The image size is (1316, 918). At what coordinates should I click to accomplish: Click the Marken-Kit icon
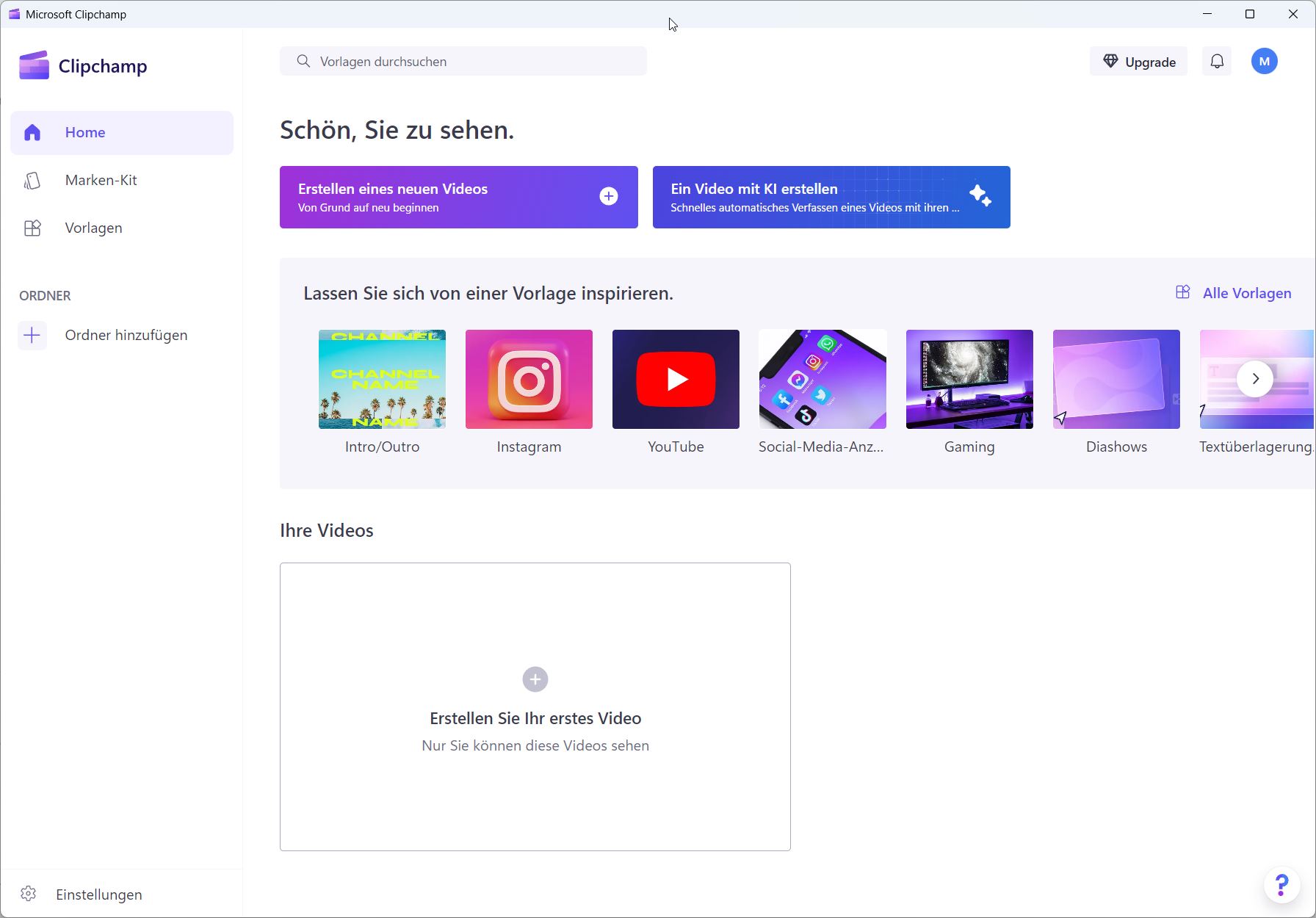tap(32, 181)
